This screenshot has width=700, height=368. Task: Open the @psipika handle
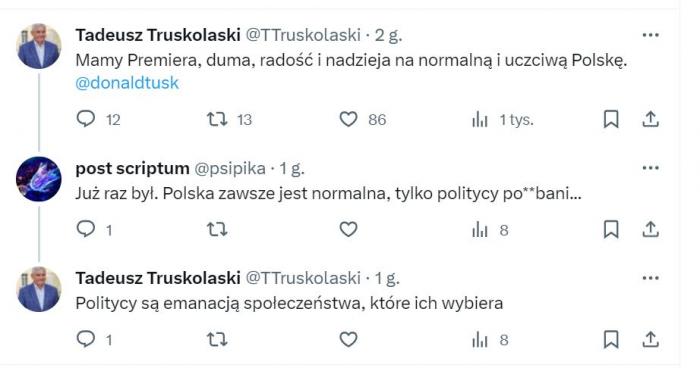pyautogui.click(x=230, y=168)
